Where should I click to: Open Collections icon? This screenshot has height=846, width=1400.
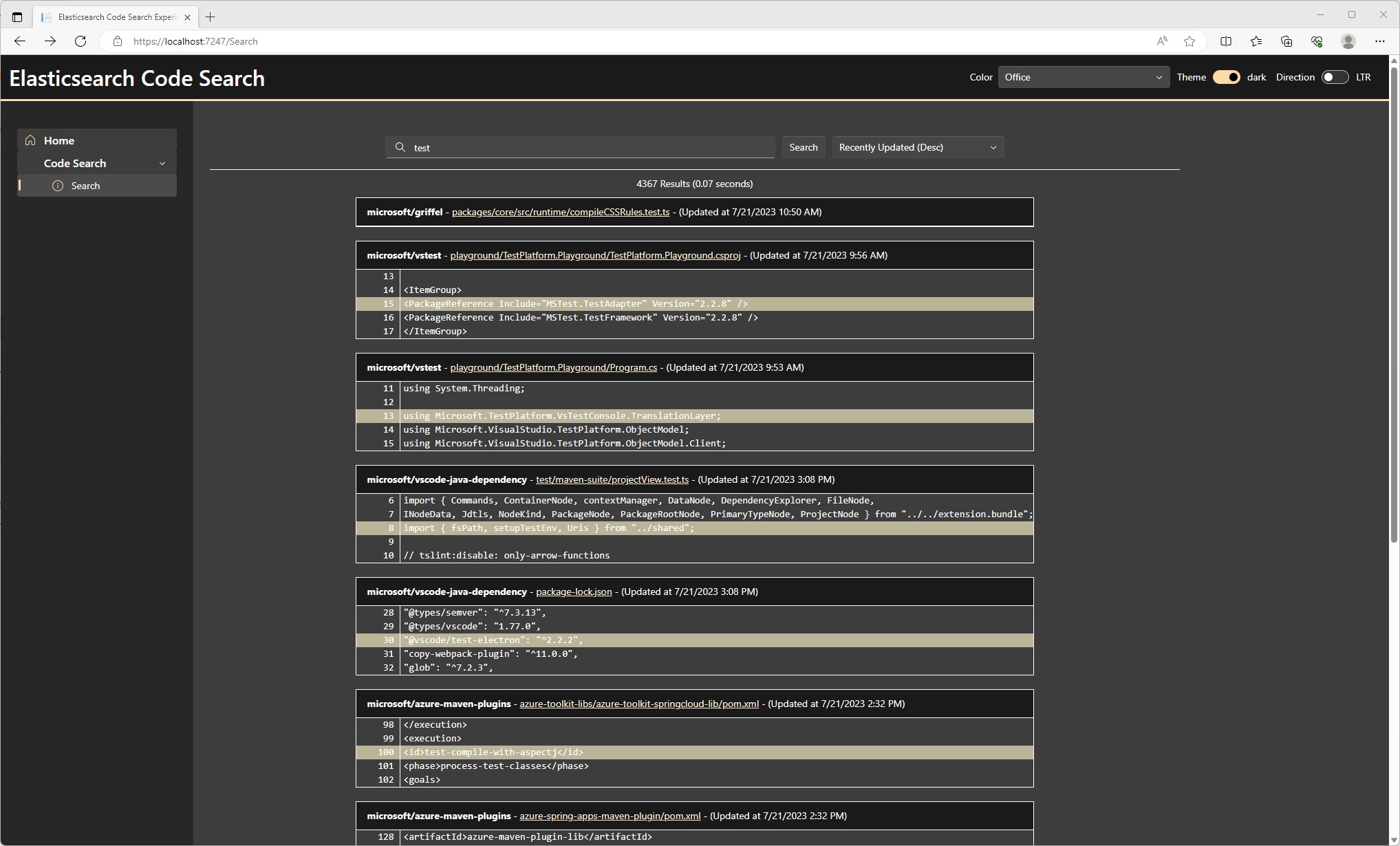coord(1286,41)
